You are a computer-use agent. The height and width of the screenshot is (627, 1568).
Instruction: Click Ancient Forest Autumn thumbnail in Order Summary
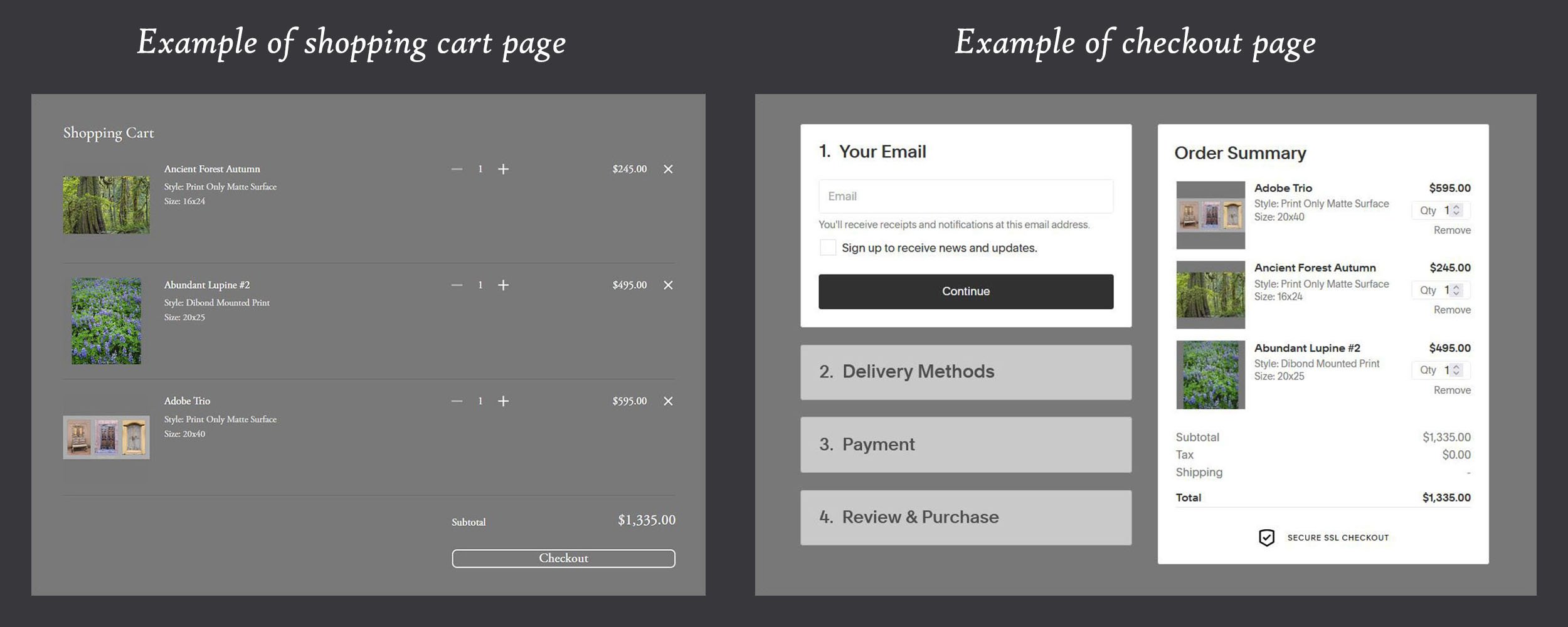tap(1210, 295)
